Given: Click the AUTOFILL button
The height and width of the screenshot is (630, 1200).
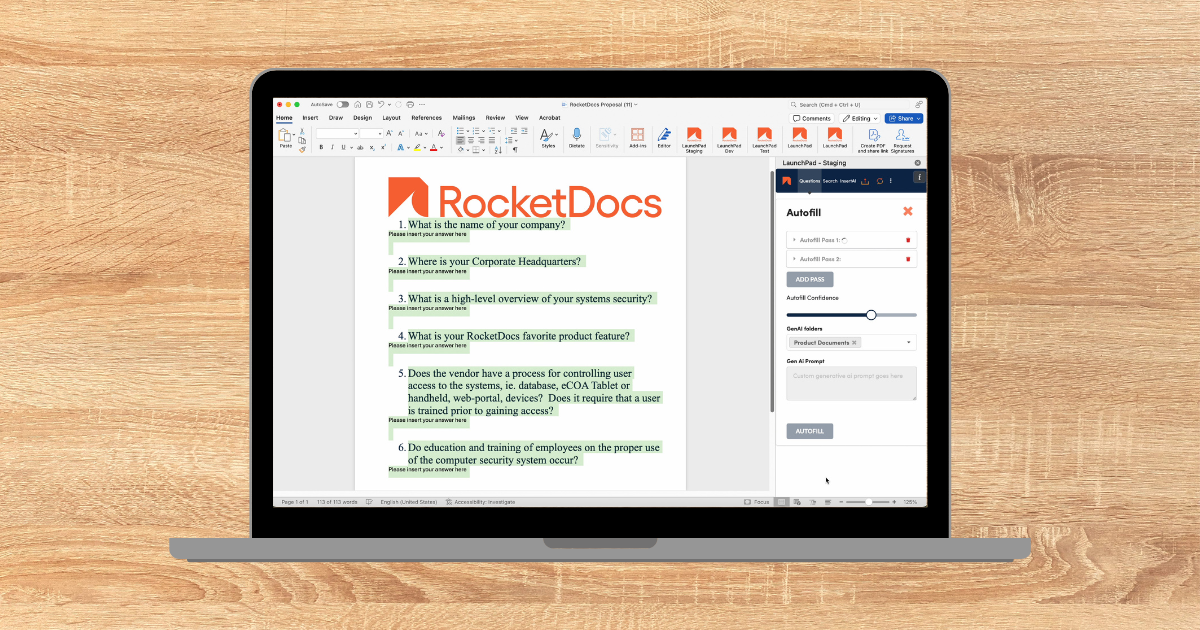Looking at the screenshot, I should pos(810,431).
